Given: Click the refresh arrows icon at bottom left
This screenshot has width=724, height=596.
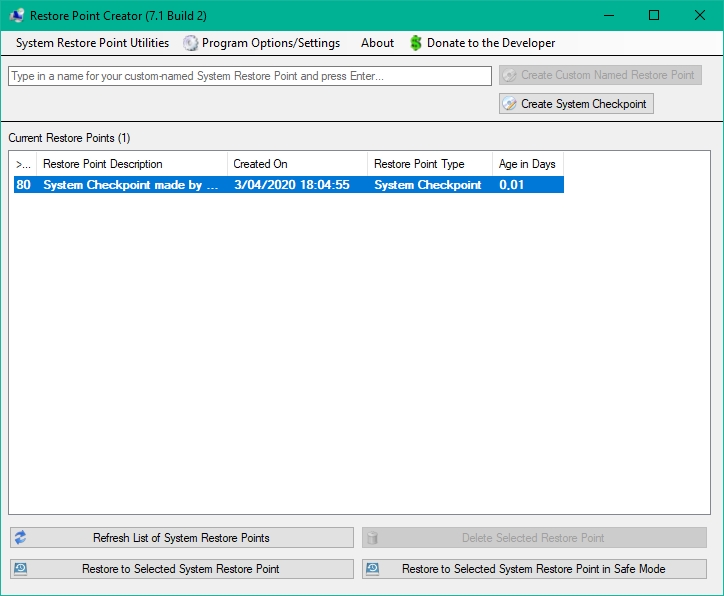Looking at the screenshot, I should [x=20, y=538].
